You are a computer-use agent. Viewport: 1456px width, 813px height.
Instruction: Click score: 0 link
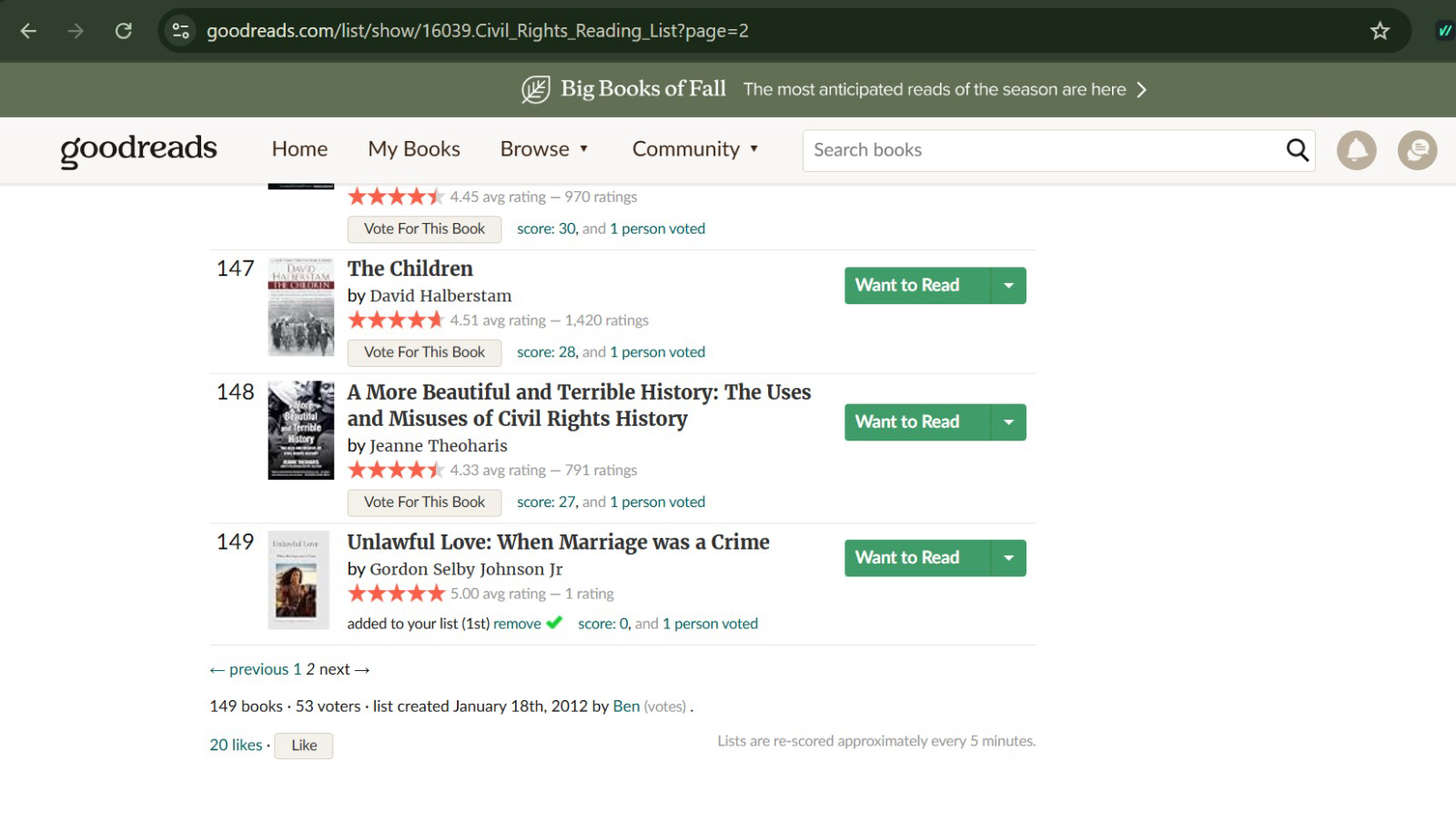pyautogui.click(x=603, y=625)
